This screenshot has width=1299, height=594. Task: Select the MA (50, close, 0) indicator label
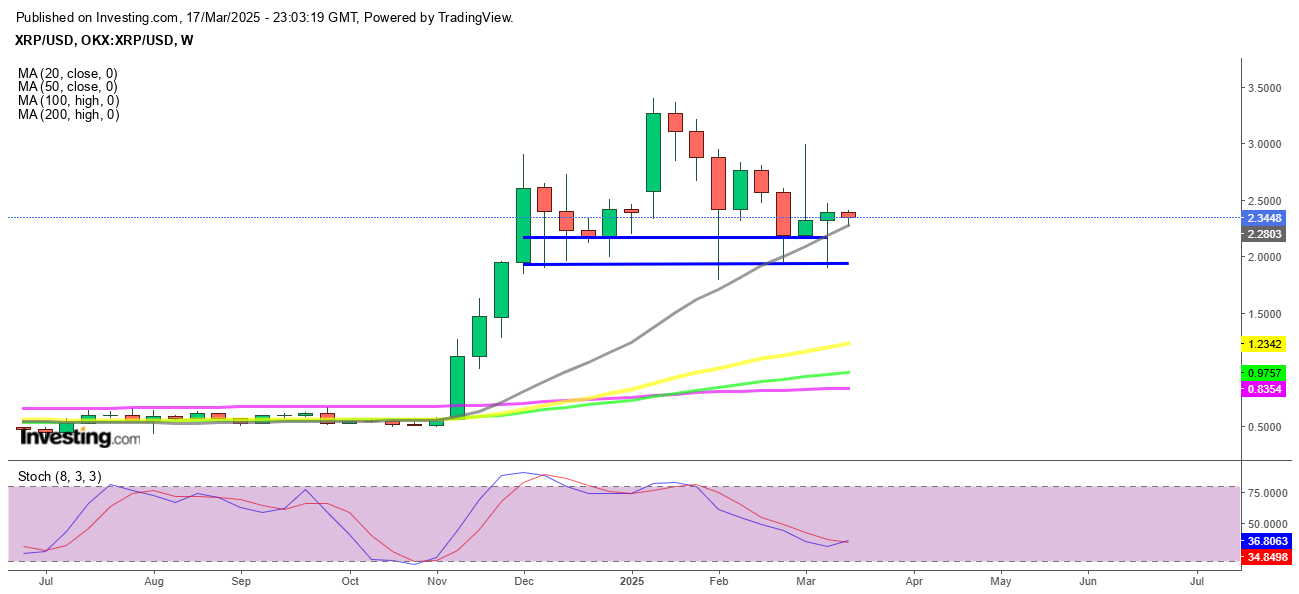coord(68,87)
